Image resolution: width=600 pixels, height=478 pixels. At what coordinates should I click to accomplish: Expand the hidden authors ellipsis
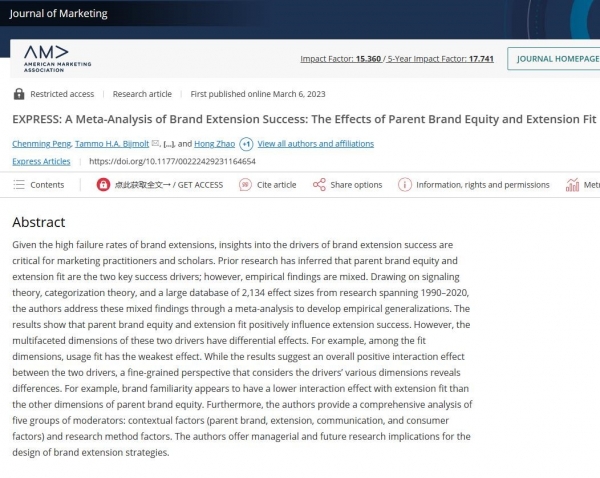(x=169, y=144)
